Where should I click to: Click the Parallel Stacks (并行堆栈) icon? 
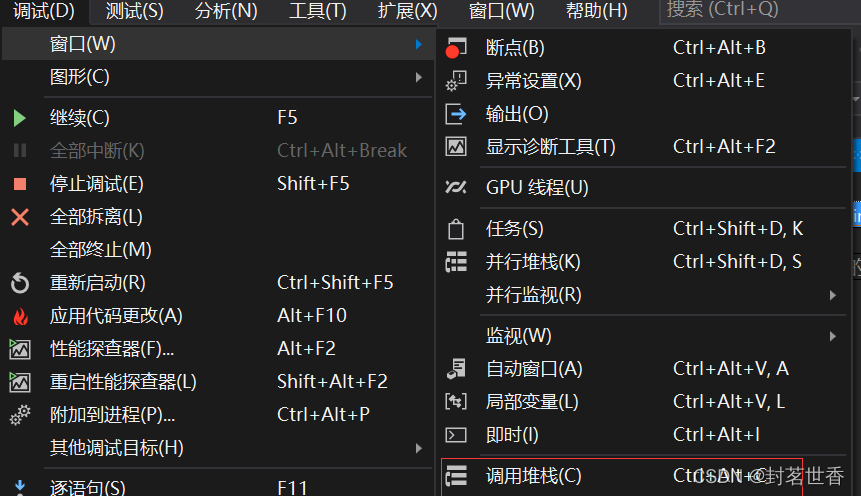pyautogui.click(x=456, y=262)
